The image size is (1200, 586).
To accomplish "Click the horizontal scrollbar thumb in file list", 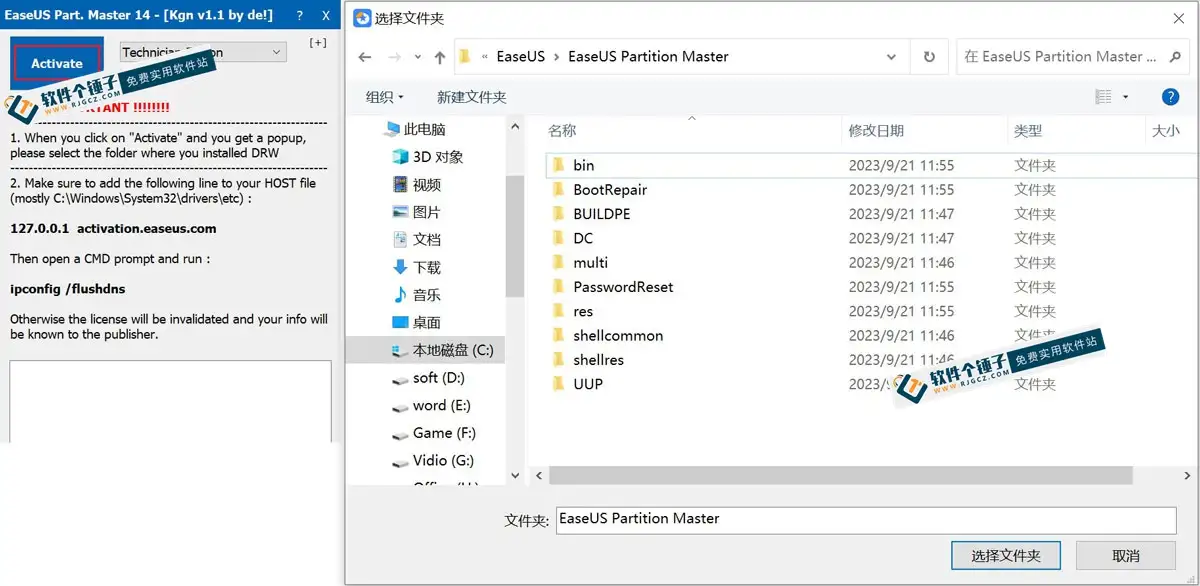I will pyautogui.click(x=840, y=476).
